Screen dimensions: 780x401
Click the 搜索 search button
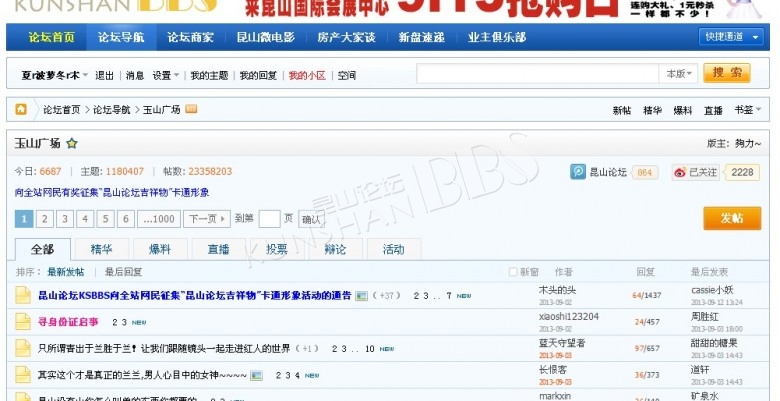[727, 73]
